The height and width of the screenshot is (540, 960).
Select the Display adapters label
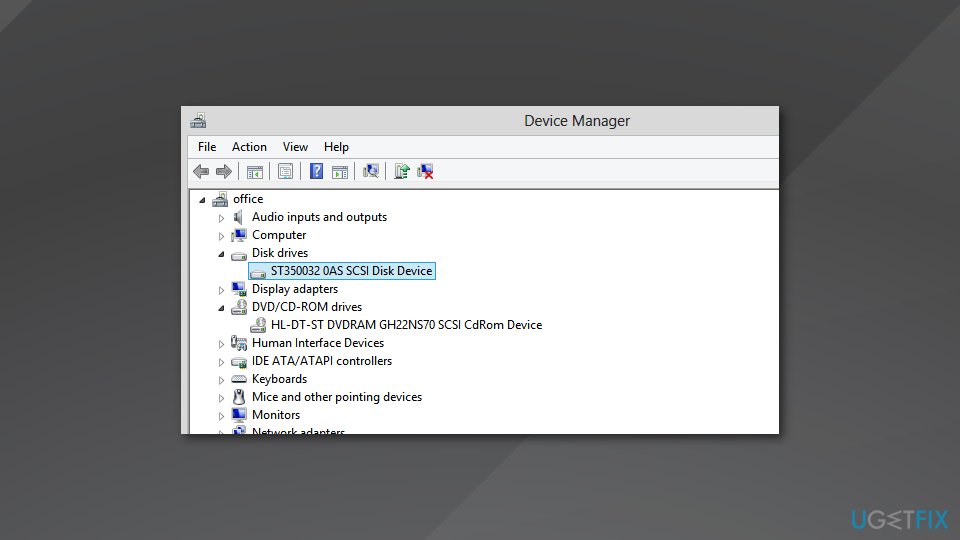pyautogui.click(x=294, y=289)
